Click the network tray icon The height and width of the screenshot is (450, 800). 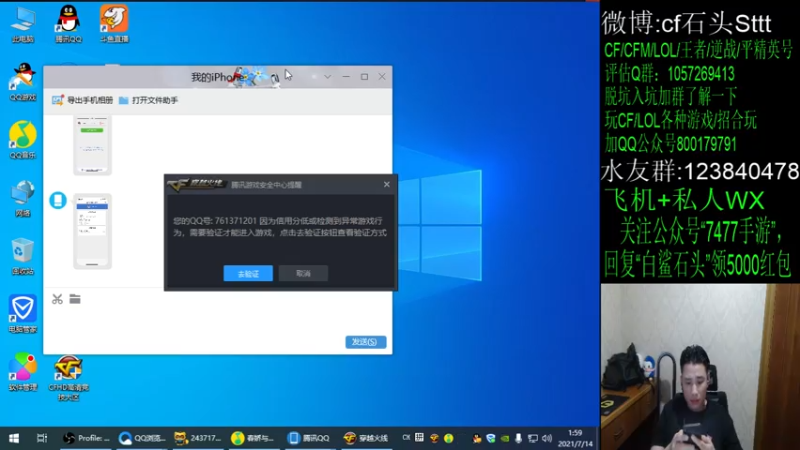533,438
